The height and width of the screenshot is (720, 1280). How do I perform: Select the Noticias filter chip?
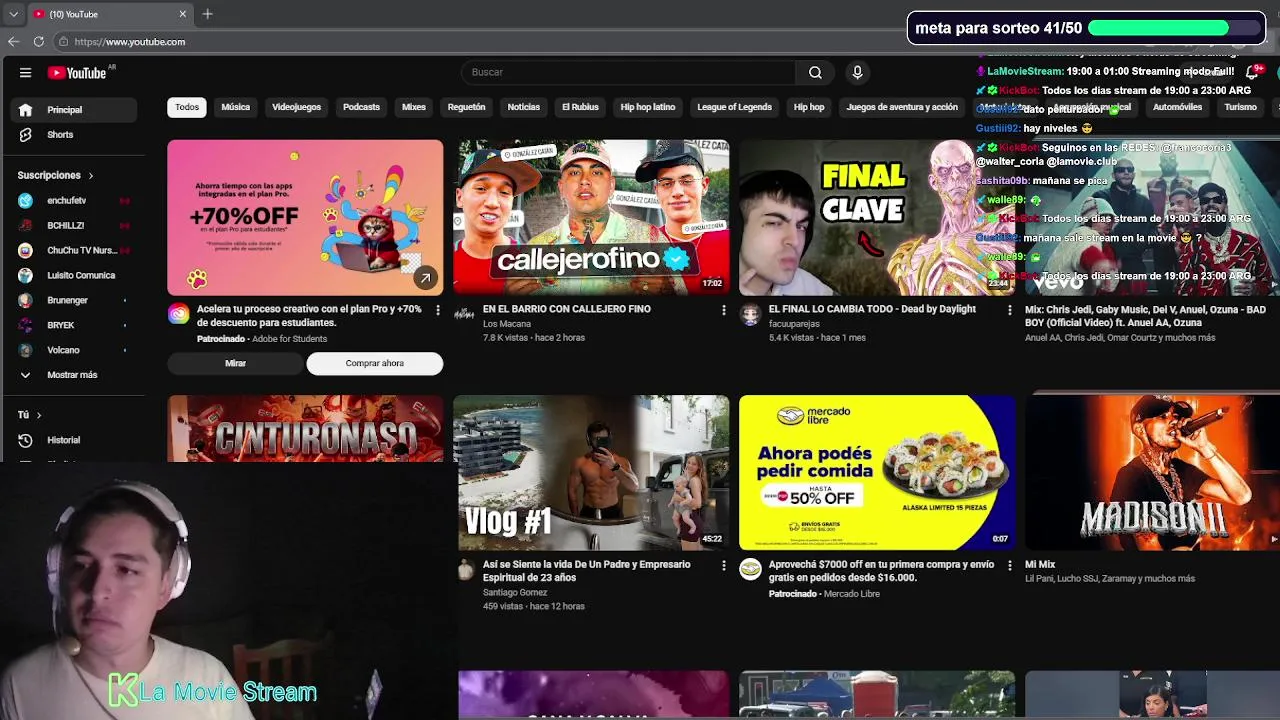pos(524,107)
